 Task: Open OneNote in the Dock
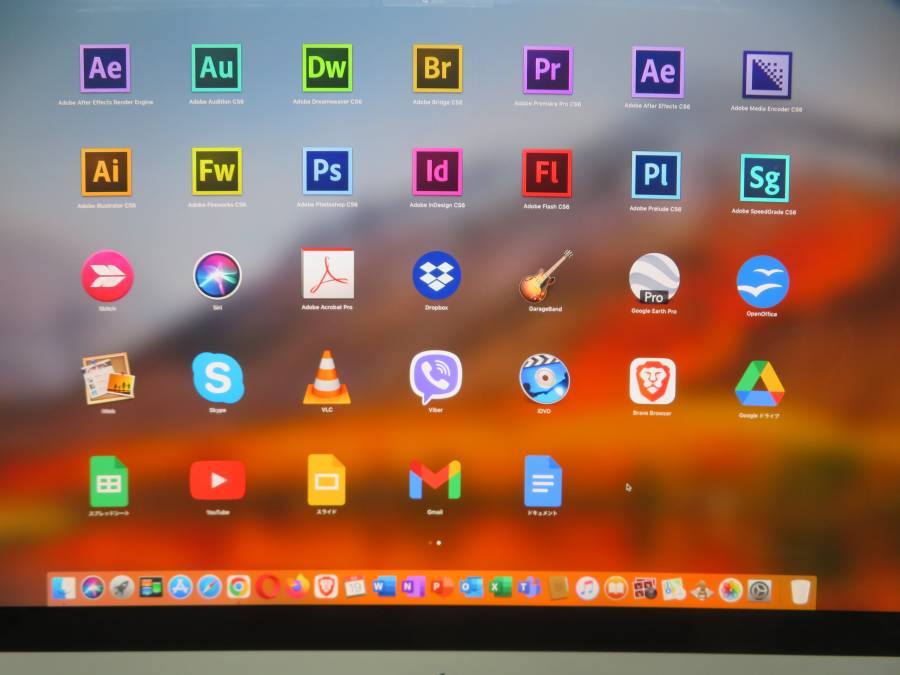(x=413, y=587)
